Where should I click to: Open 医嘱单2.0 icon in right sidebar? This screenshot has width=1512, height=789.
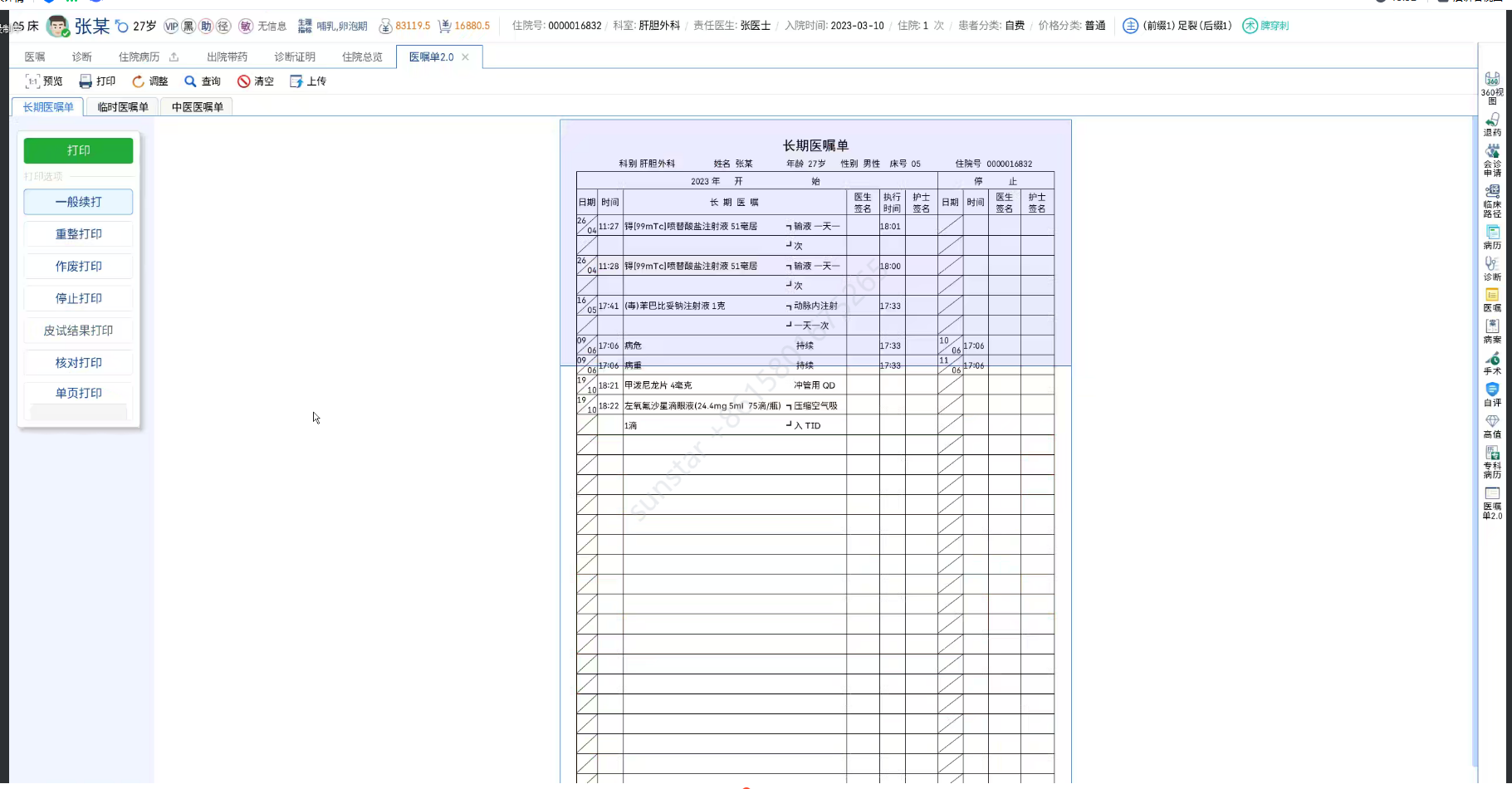pyautogui.click(x=1492, y=503)
